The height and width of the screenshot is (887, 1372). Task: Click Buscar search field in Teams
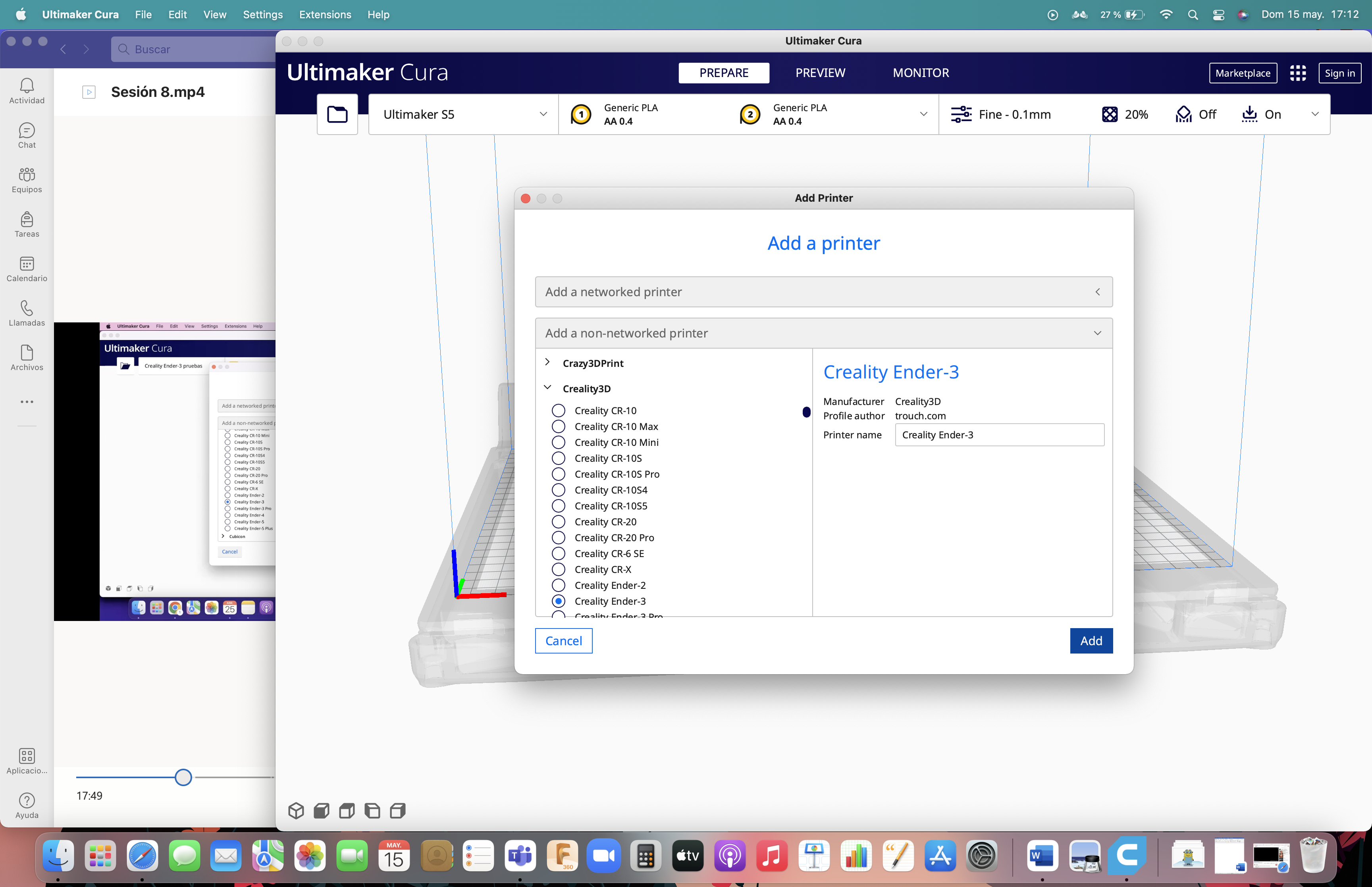(x=193, y=49)
